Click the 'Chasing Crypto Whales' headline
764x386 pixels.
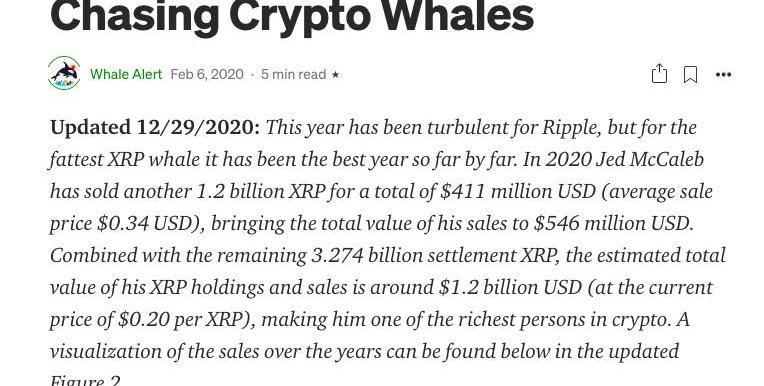coord(292,16)
